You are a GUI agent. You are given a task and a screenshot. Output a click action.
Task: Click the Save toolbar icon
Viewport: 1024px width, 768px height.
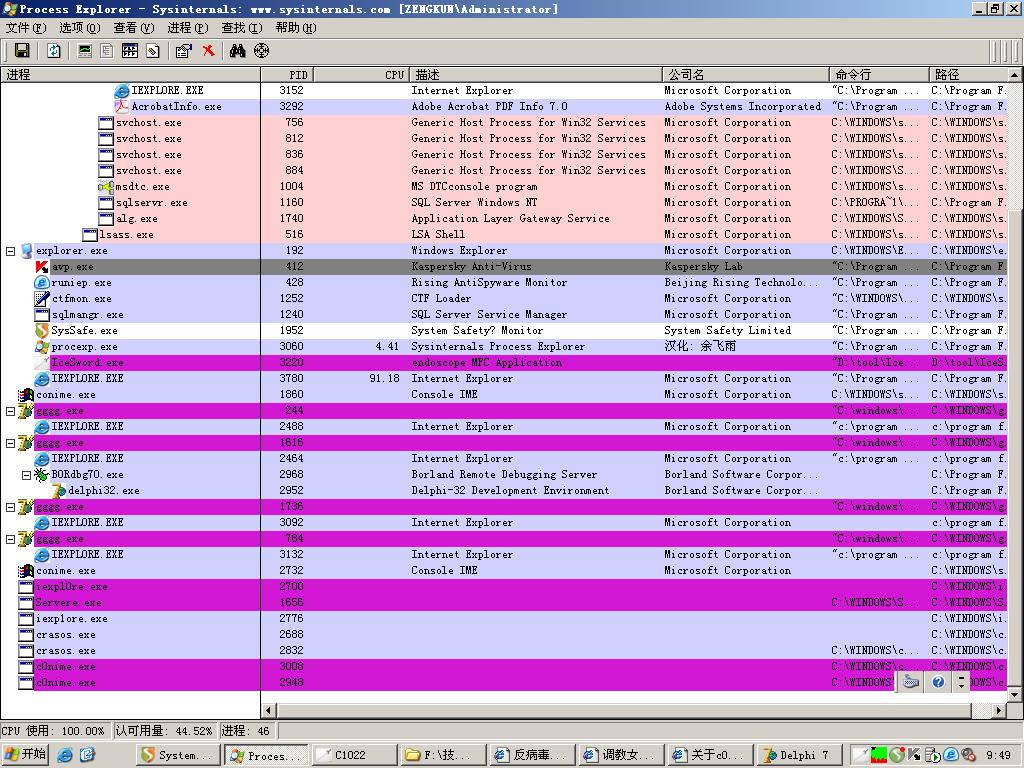(21, 51)
